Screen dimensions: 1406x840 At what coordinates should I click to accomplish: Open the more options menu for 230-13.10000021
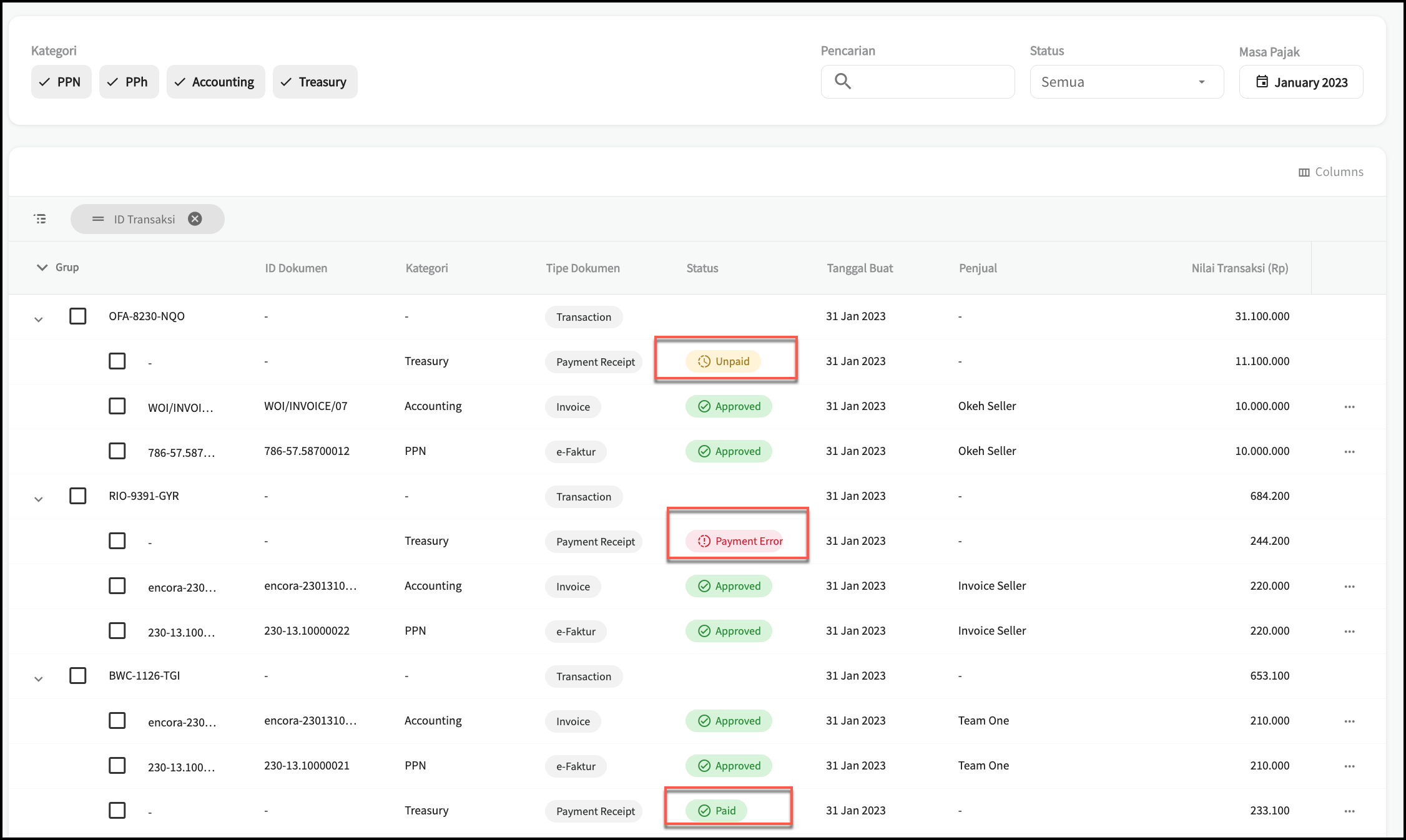[x=1349, y=766]
